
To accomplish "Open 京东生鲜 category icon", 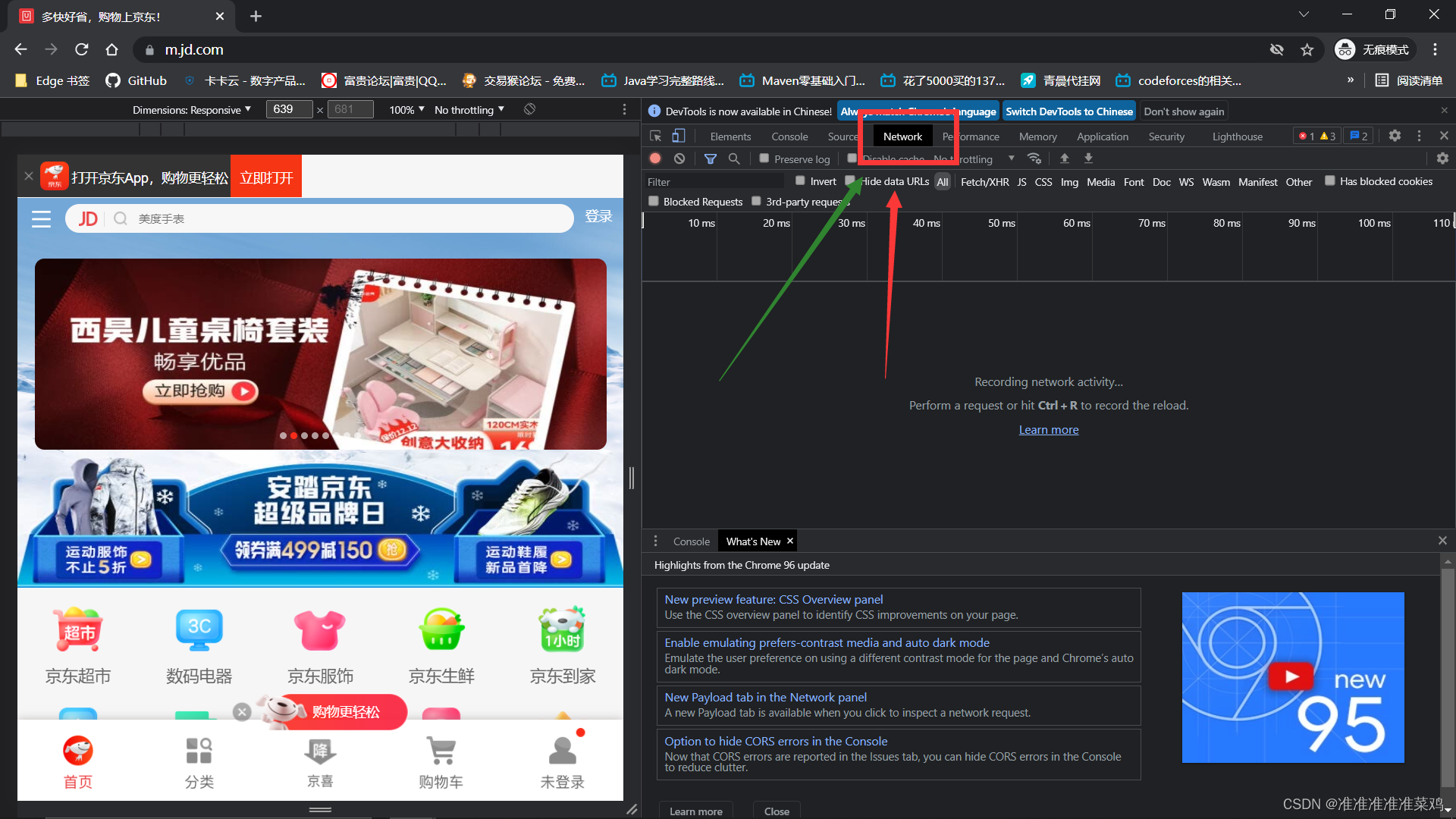I will (x=441, y=629).
